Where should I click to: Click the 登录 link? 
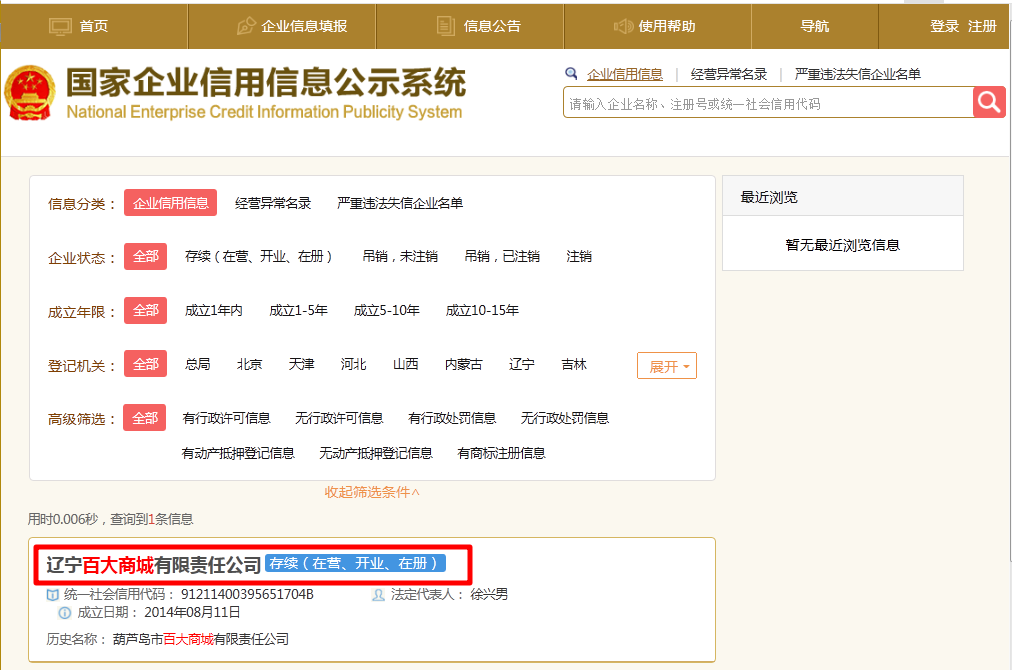pyautogui.click(x=944, y=26)
